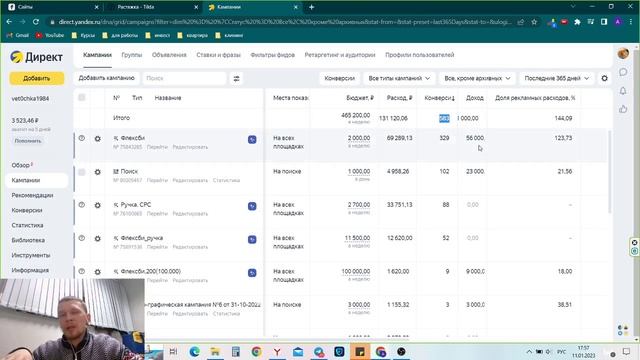Toggle status icon of Флексби_ручка row
The image size is (640, 360).
[82, 238]
